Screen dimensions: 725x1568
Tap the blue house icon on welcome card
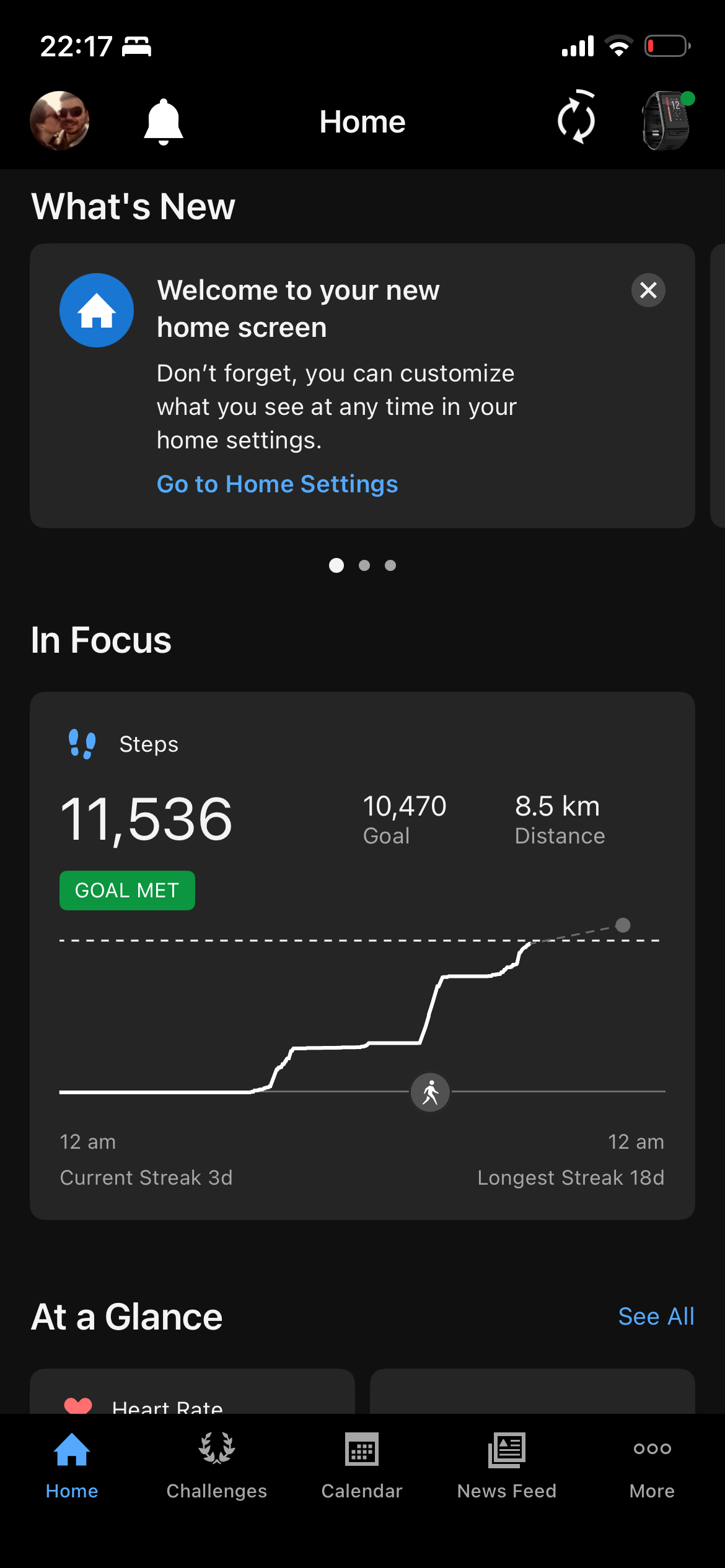pyautogui.click(x=97, y=310)
